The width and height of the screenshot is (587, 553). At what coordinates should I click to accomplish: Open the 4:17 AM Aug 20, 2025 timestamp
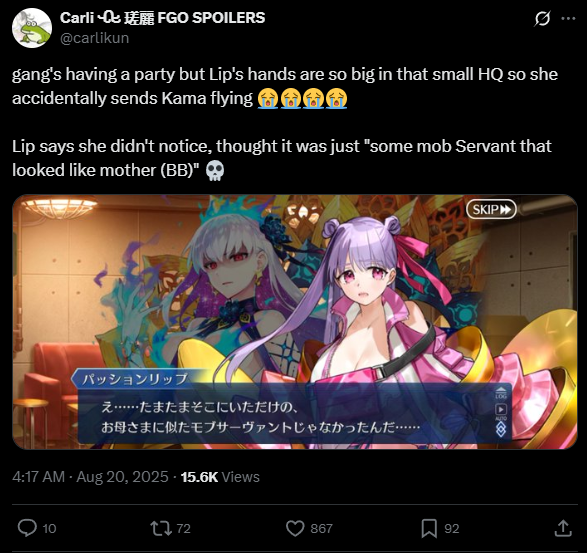pyautogui.click(x=90, y=477)
